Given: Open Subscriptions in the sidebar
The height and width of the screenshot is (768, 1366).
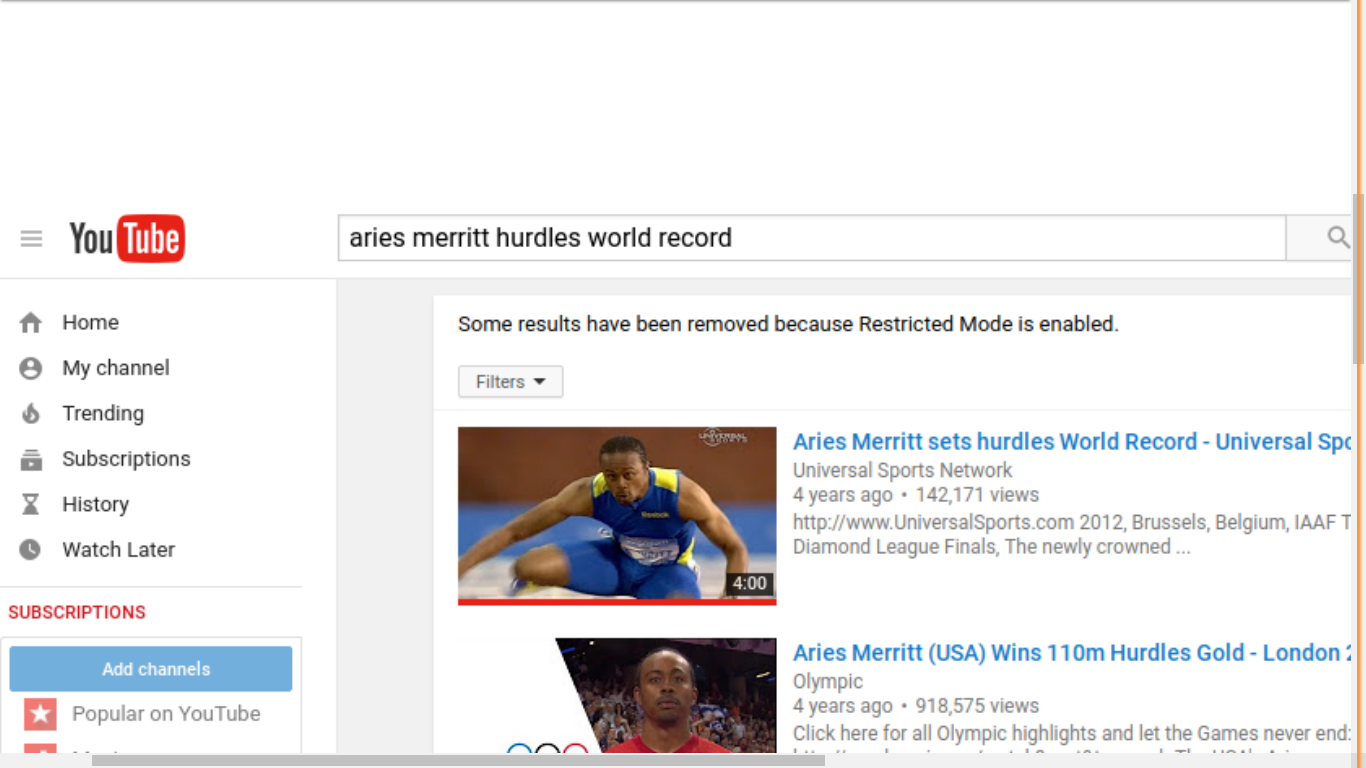Looking at the screenshot, I should [126, 459].
